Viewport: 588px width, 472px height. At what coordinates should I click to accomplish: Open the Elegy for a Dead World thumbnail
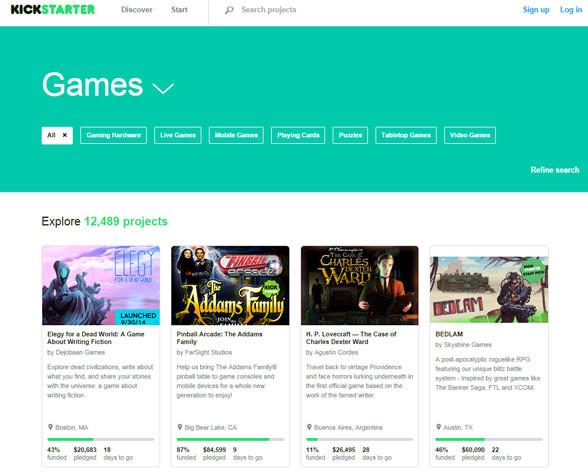101,285
